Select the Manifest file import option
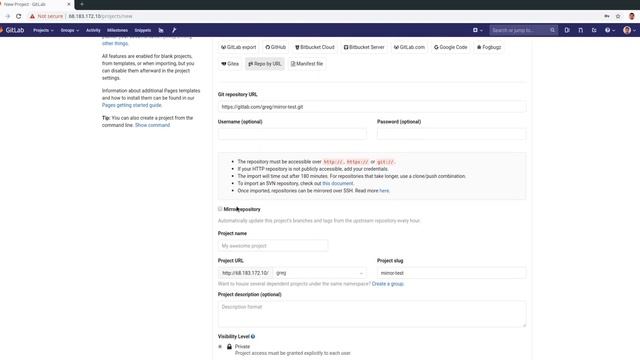Screen dimensions: 640x360 [x=307, y=64]
